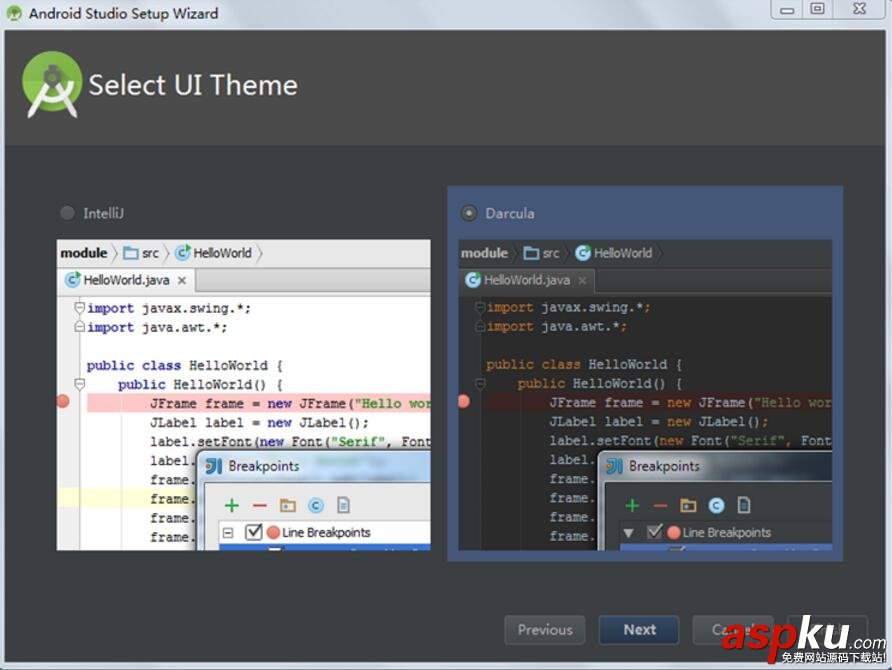Click the remove breakpoint minus icon

pyautogui.click(x=259, y=504)
